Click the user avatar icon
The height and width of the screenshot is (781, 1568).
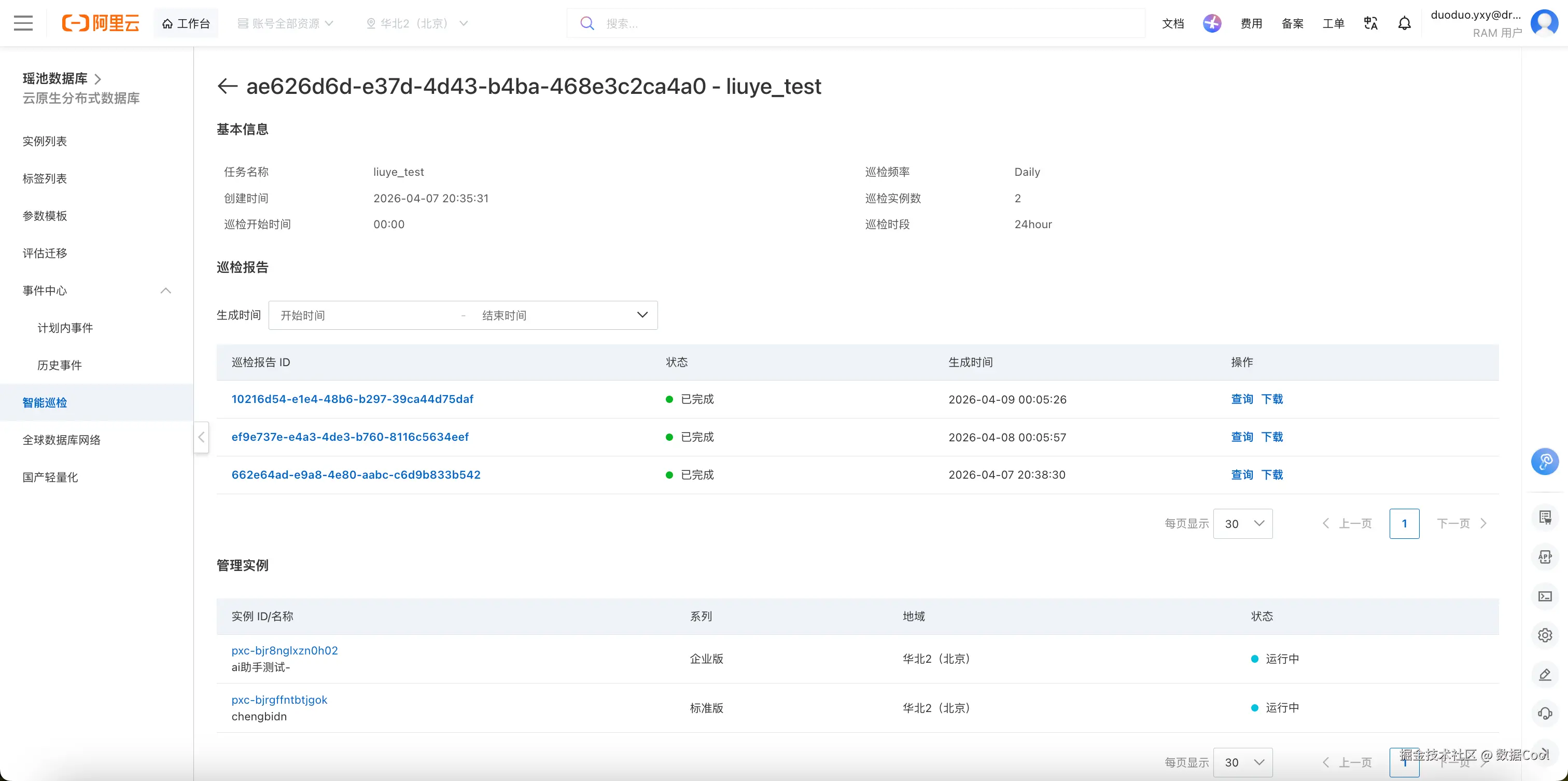click(x=1544, y=23)
